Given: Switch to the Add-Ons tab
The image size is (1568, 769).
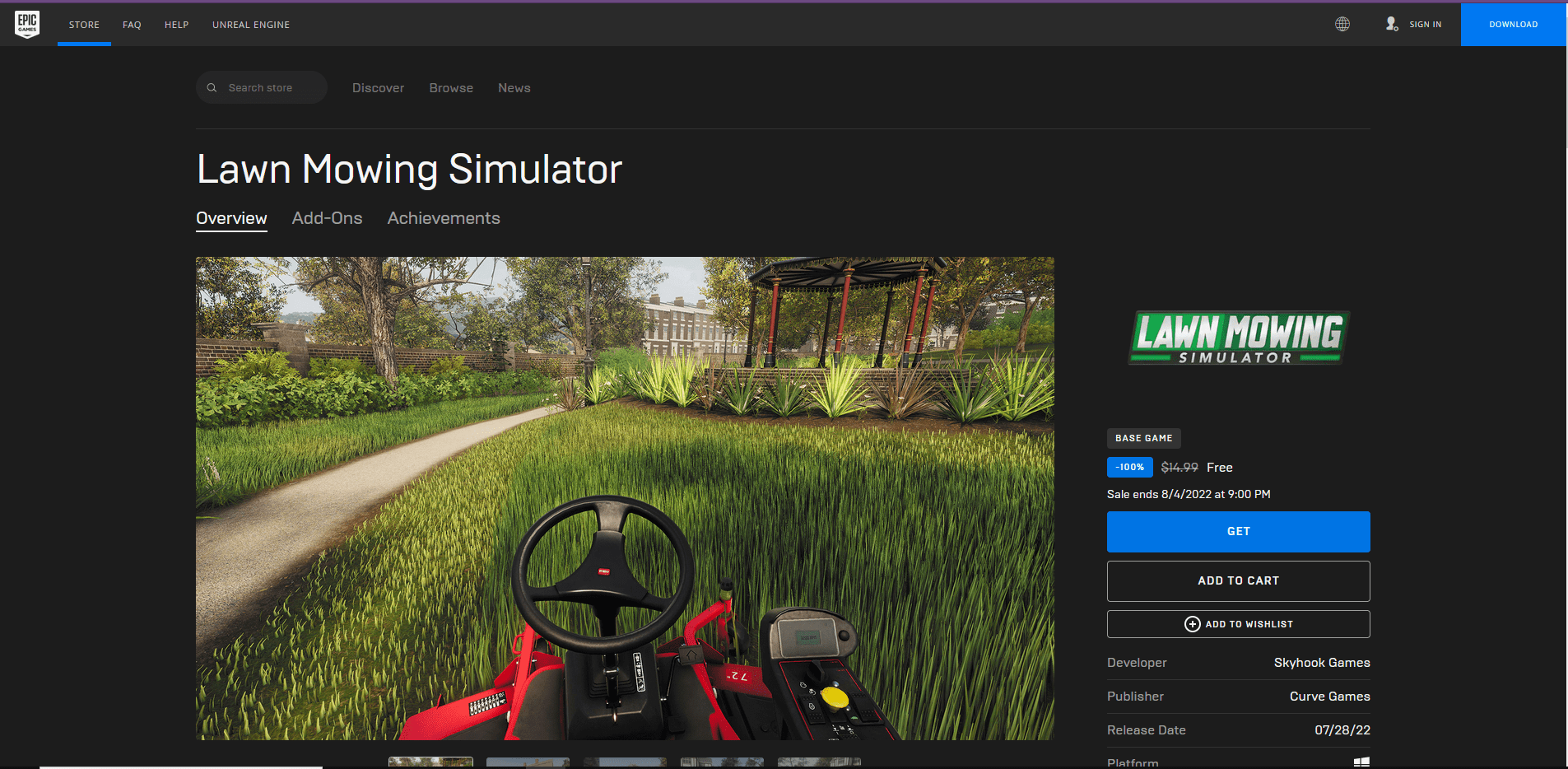Looking at the screenshot, I should coord(328,218).
